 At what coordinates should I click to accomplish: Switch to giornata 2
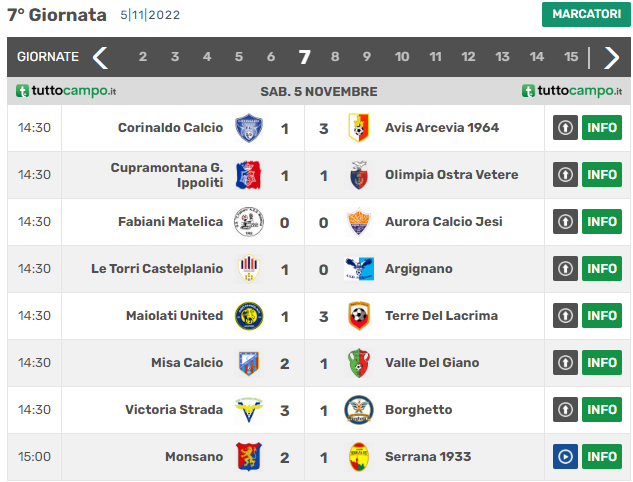pos(143,57)
